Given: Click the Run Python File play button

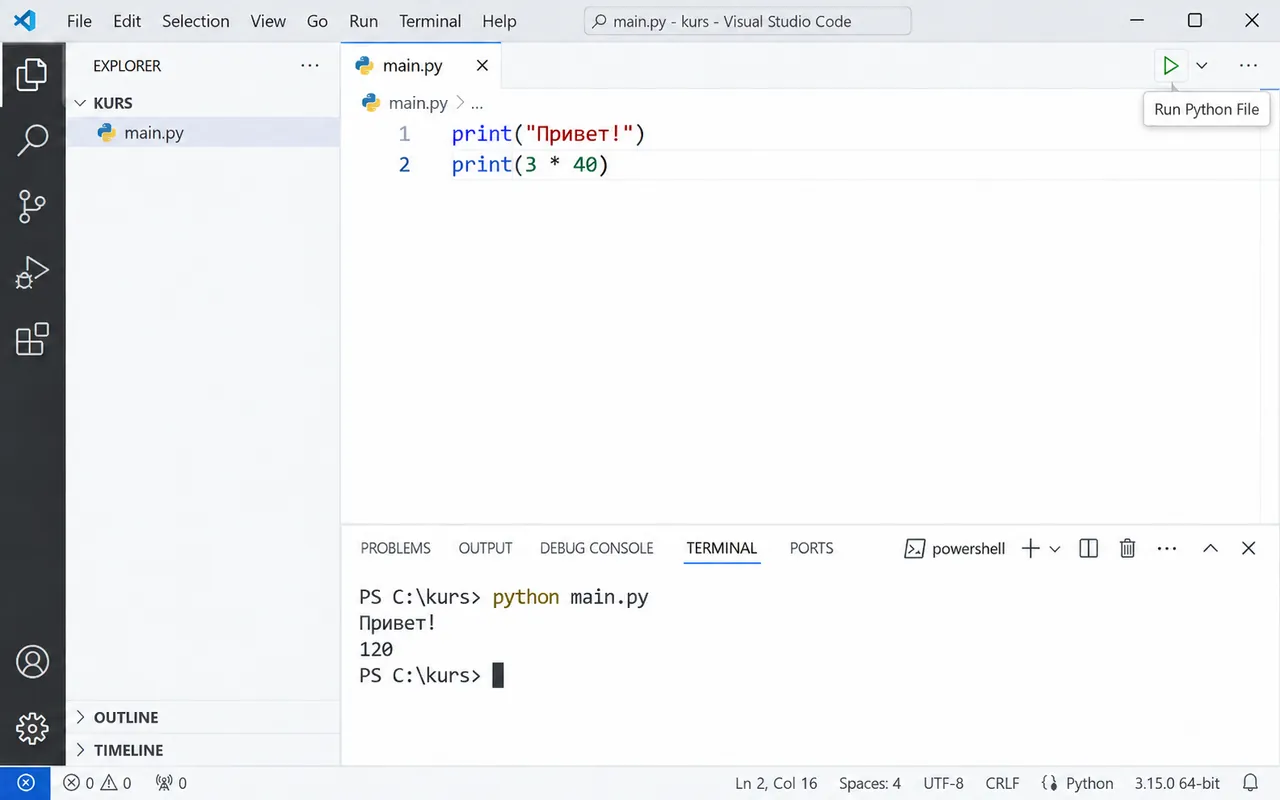Looking at the screenshot, I should [x=1170, y=66].
